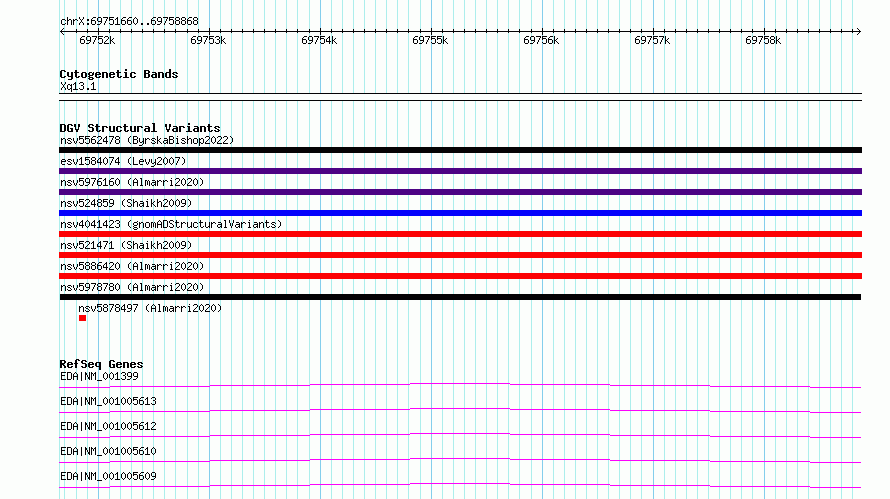This screenshot has width=890, height=499.
Task: Open the EDA|NM_001005612 transcript label
Action: tap(108, 426)
